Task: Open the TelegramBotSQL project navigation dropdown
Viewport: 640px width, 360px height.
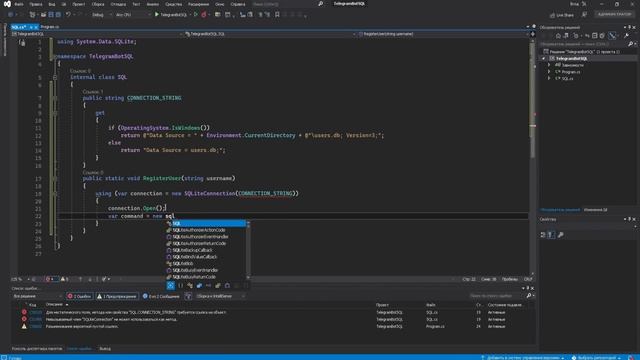Action: 97,34
